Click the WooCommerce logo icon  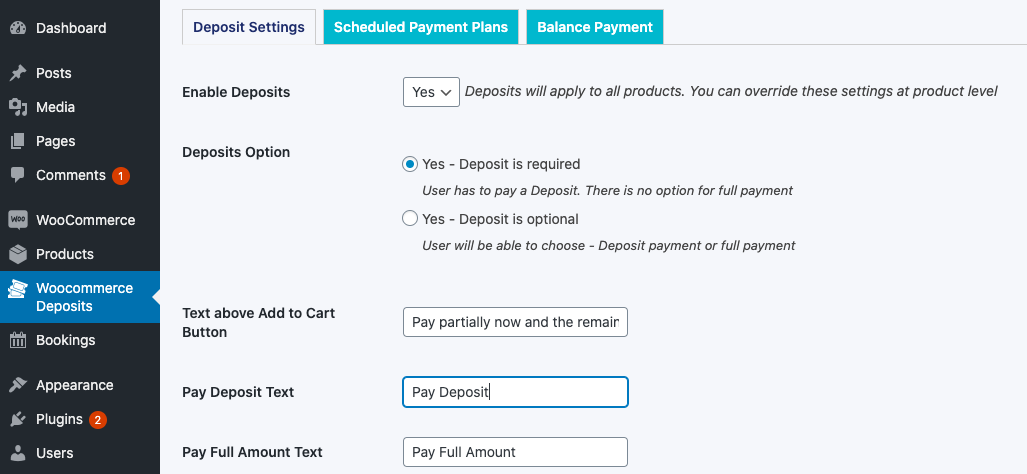click(x=18, y=220)
